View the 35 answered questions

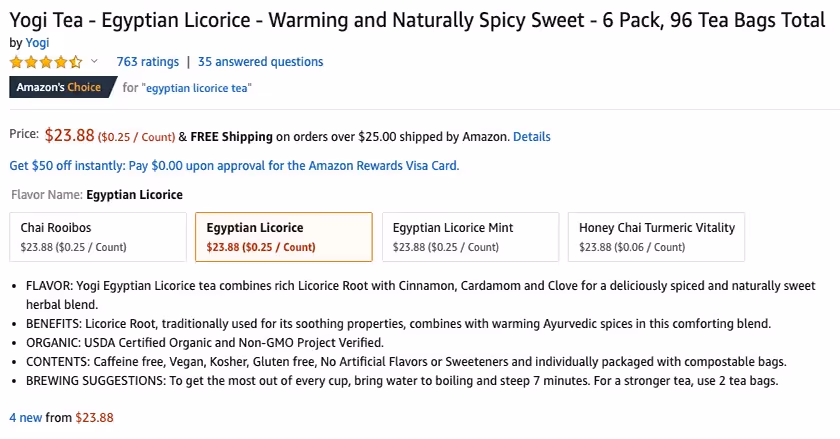(260, 62)
